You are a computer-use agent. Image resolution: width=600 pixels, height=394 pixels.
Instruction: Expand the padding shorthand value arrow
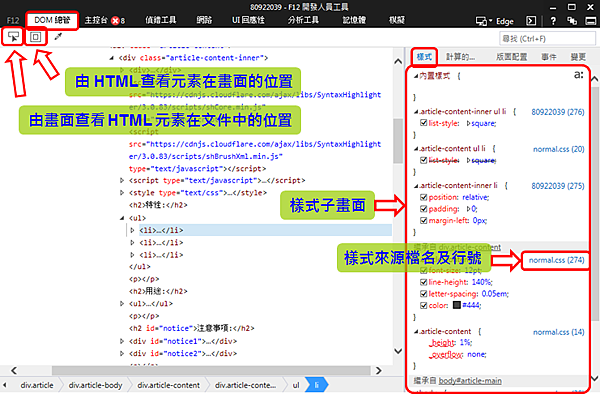coord(468,209)
